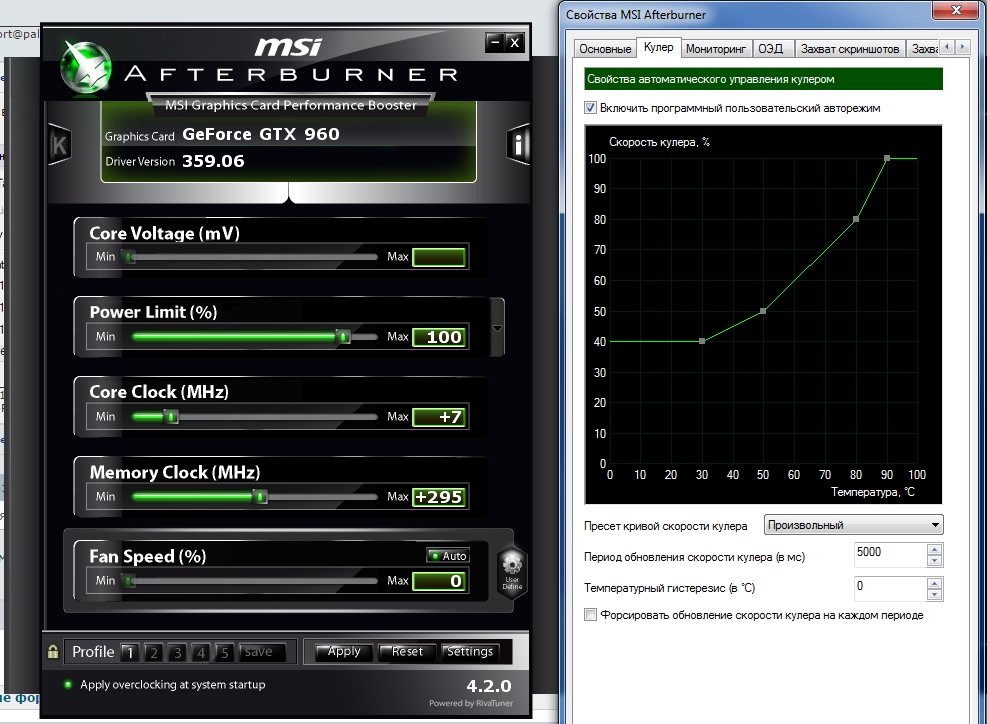Click the fan update period field 5000
Screen dimensions: 987x724
[x=890, y=555]
